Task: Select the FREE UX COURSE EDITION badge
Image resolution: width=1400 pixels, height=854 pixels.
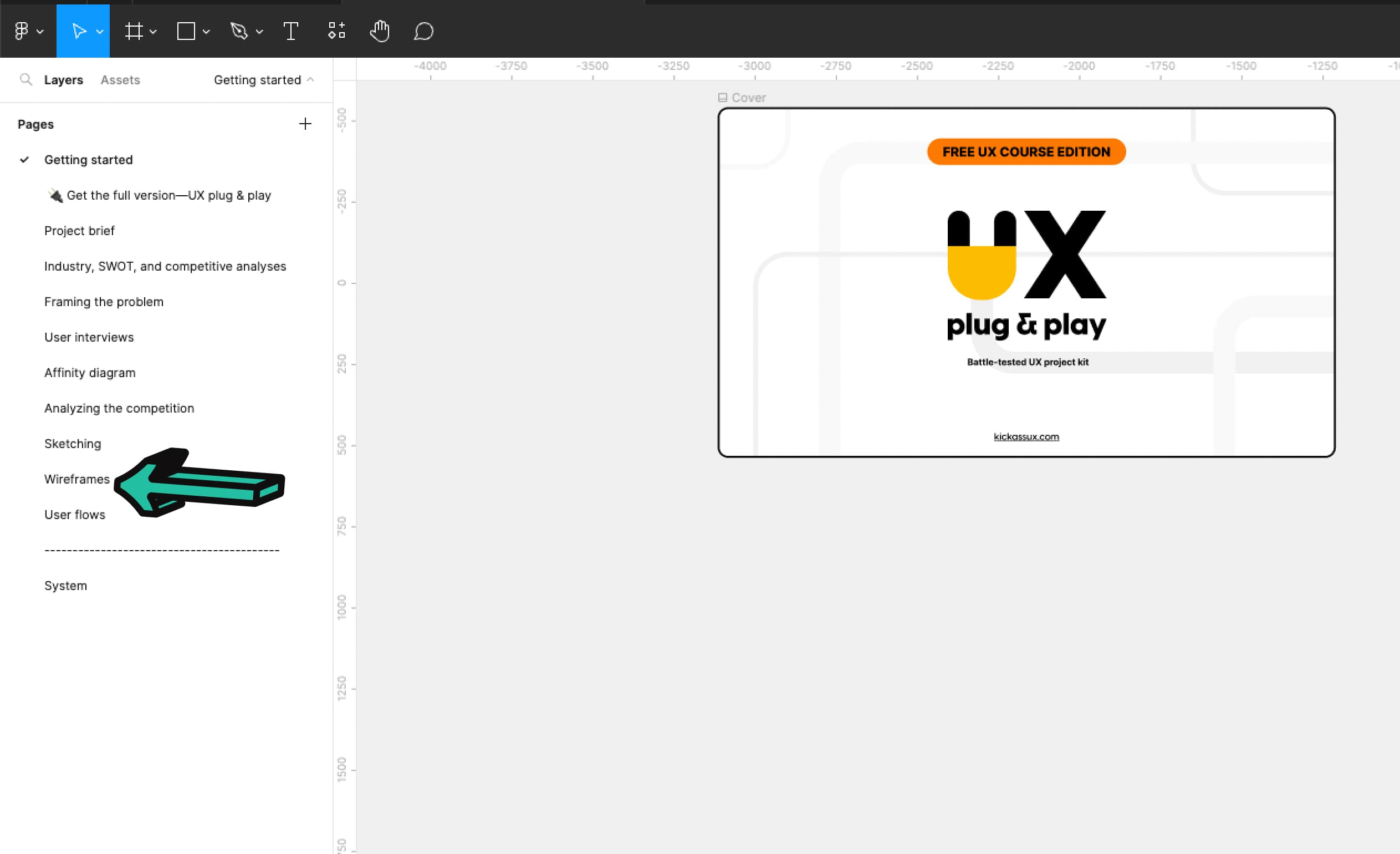Action: [1026, 152]
